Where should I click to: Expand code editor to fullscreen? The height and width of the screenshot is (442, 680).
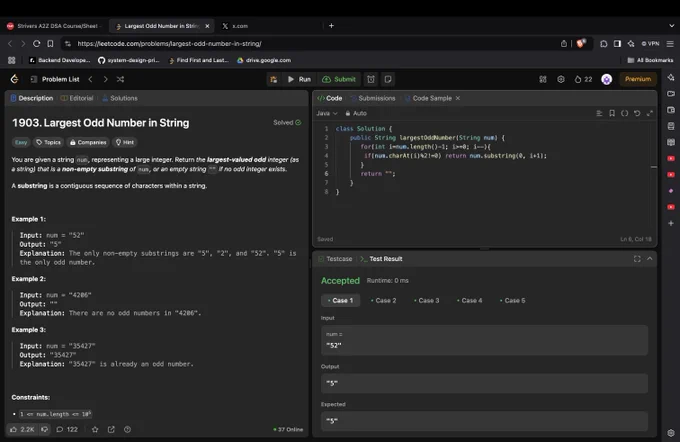[650, 113]
